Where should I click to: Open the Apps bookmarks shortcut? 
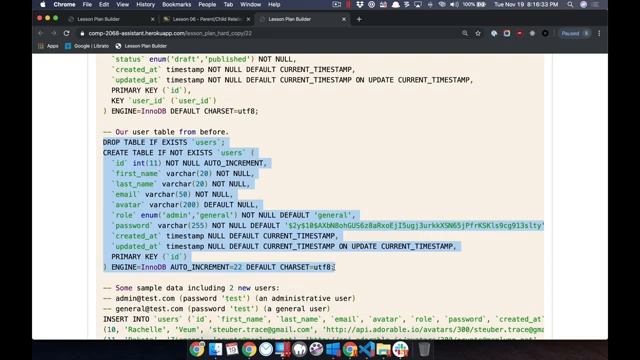tap(48, 46)
